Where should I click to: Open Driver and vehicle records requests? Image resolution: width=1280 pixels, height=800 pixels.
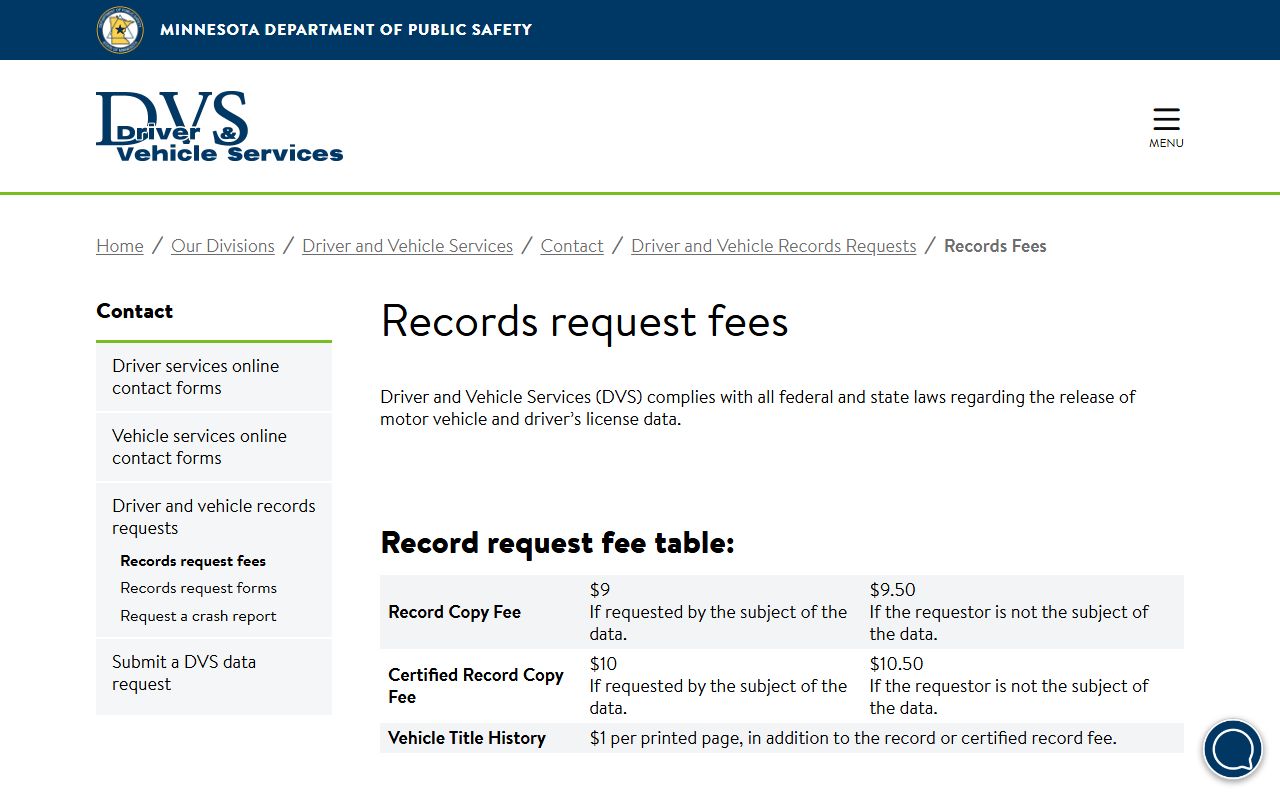pyautogui.click(x=214, y=517)
